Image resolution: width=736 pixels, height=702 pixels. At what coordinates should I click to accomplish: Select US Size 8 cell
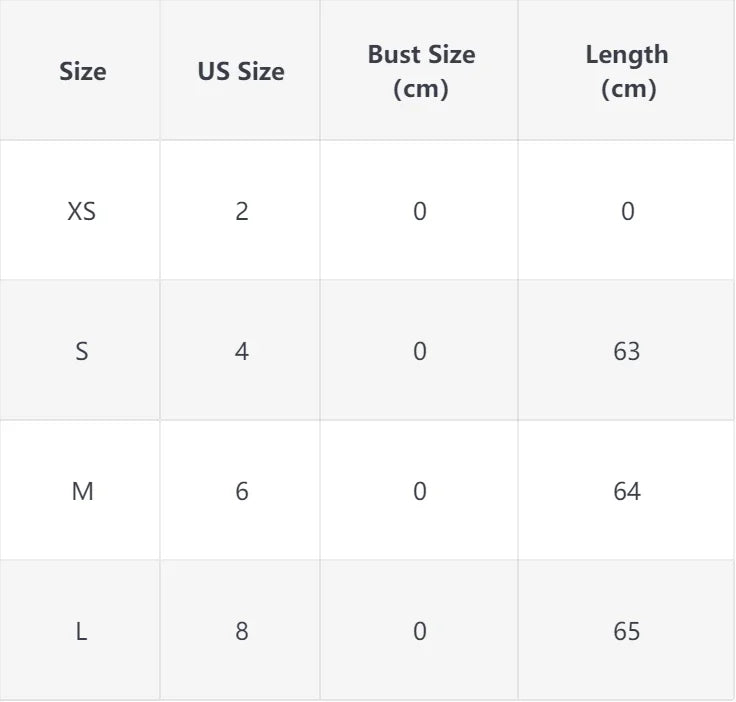(x=241, y=631)
